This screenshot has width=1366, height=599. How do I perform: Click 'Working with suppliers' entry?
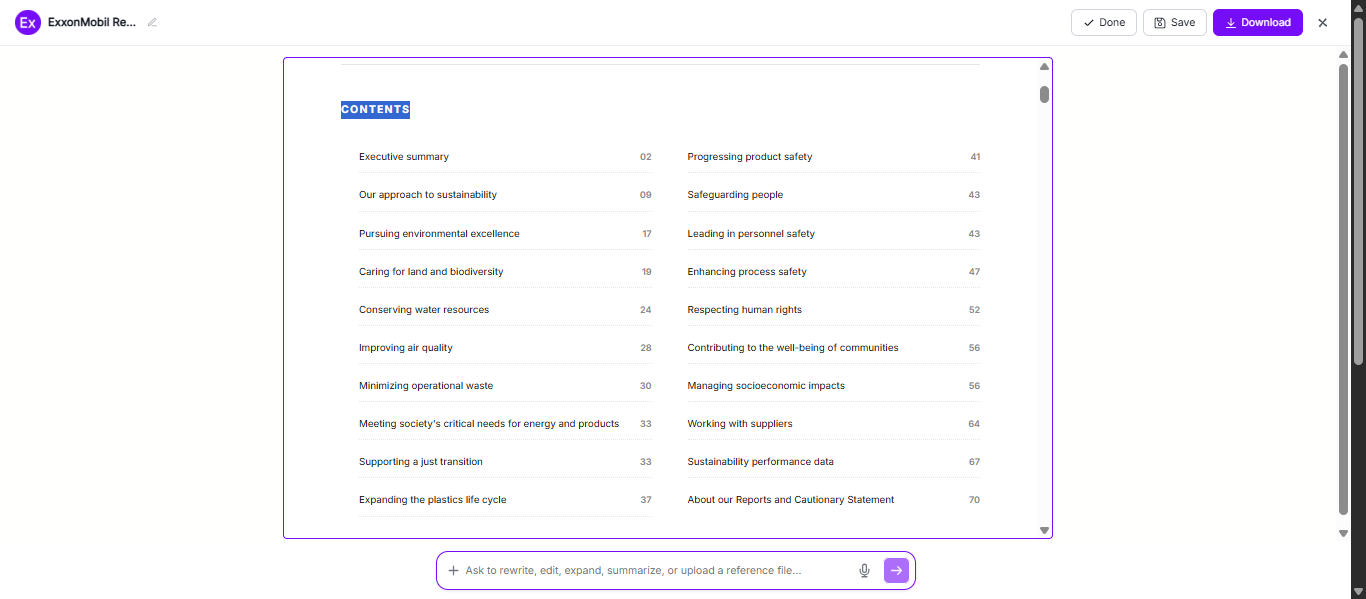pos(740,424)
